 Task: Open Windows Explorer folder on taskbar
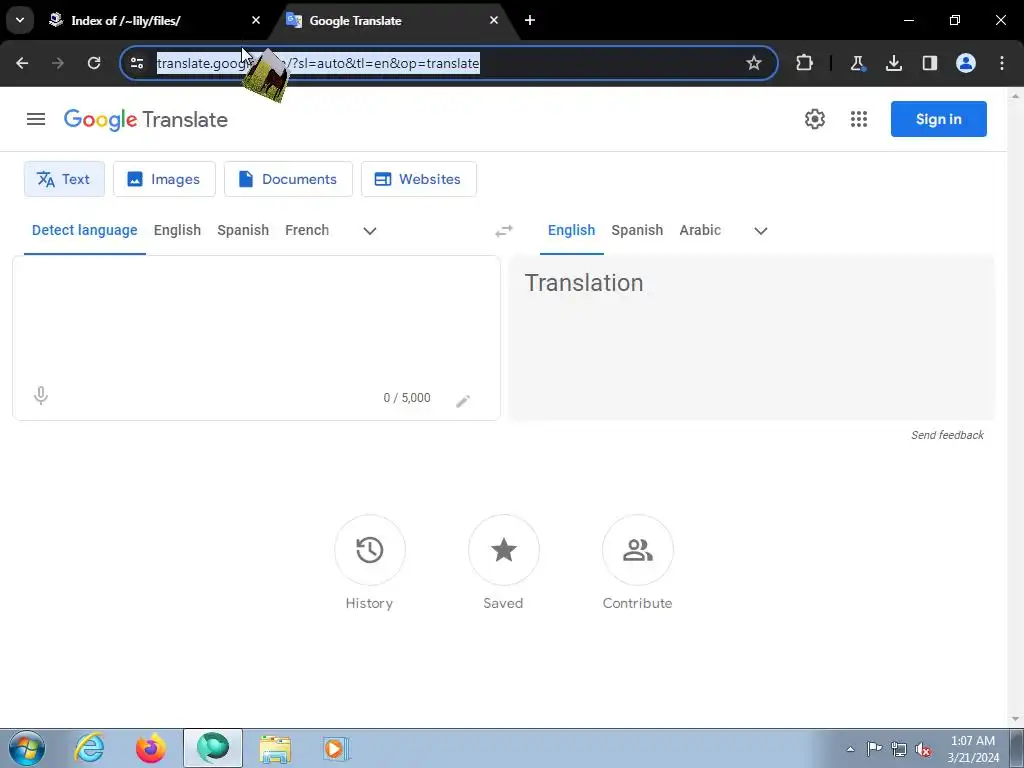pos(275,748)
